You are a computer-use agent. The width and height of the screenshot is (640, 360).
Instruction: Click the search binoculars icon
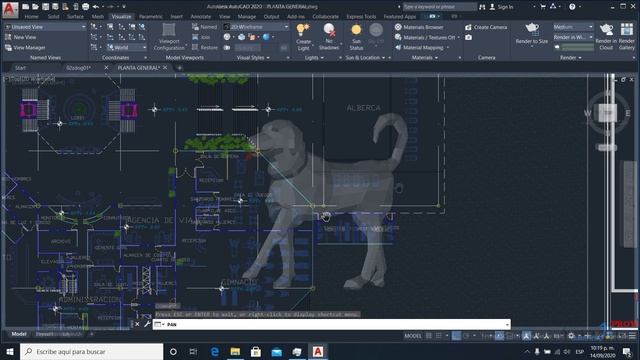coord(482,7)
